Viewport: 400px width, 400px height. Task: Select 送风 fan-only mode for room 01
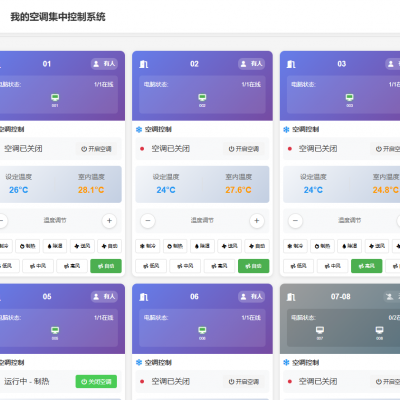tap(82, 246)
